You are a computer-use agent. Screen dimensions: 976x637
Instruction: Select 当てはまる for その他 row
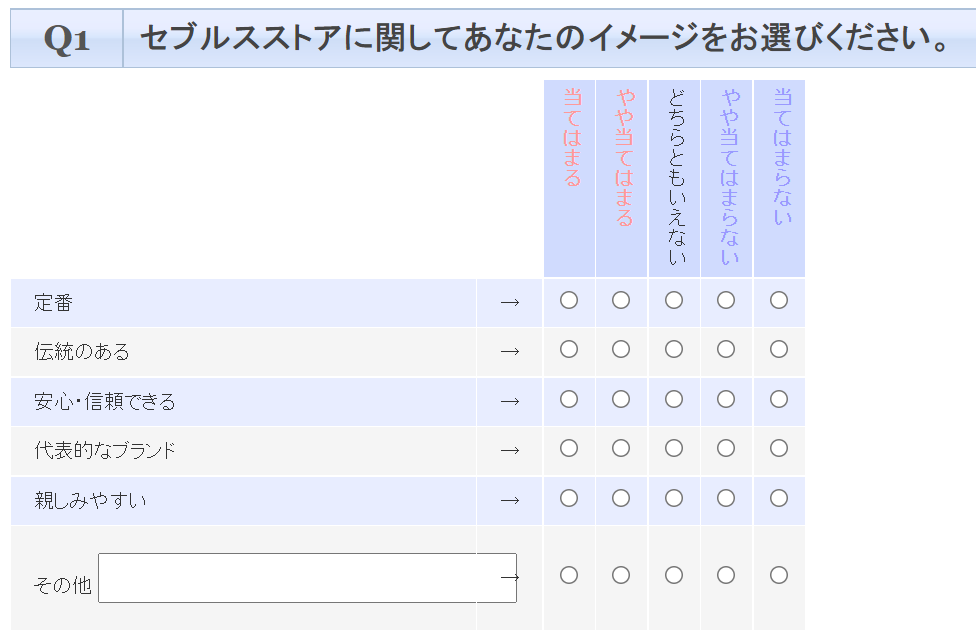(x=569, y=575)
